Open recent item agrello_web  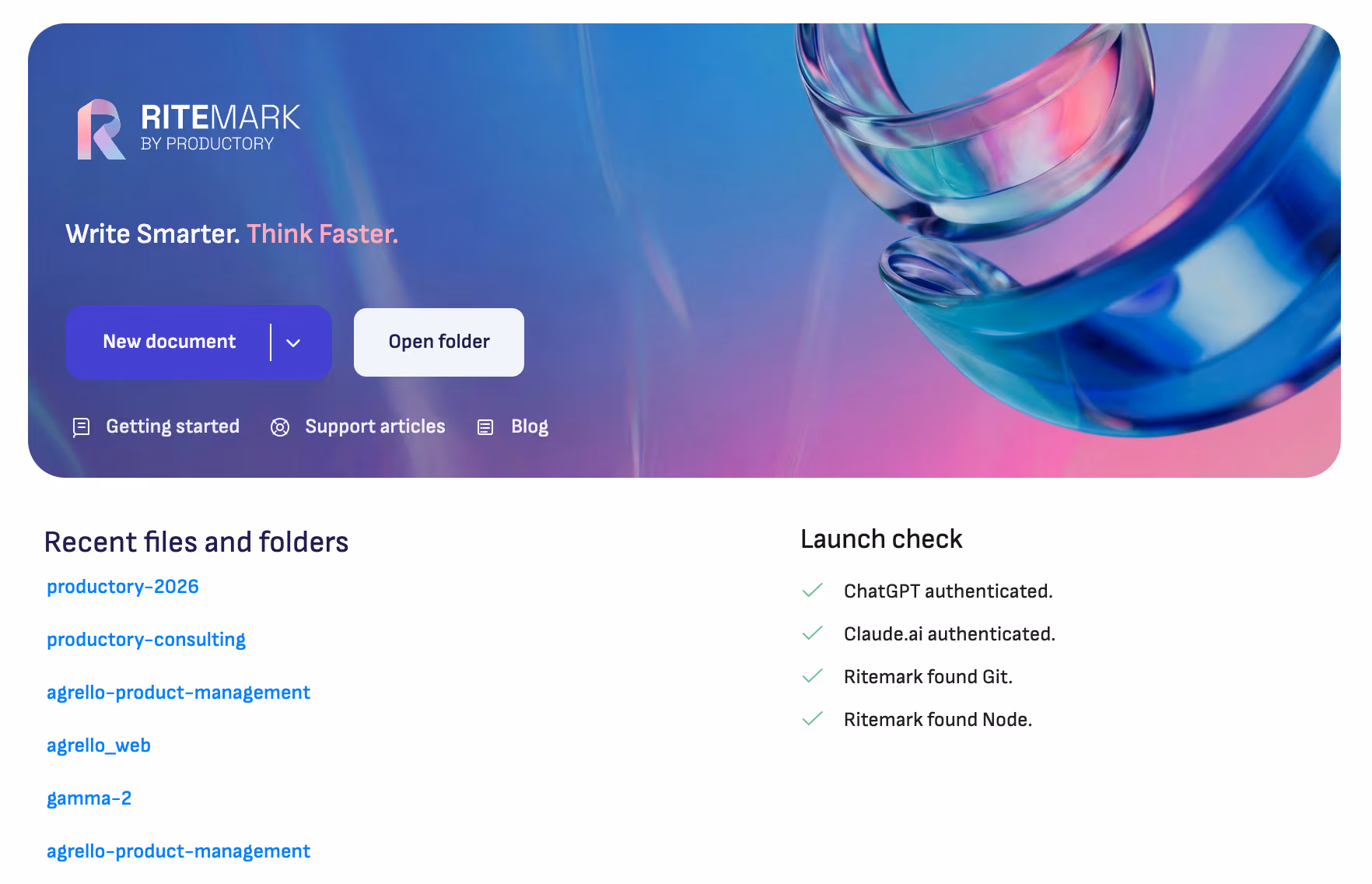point(99,745)
